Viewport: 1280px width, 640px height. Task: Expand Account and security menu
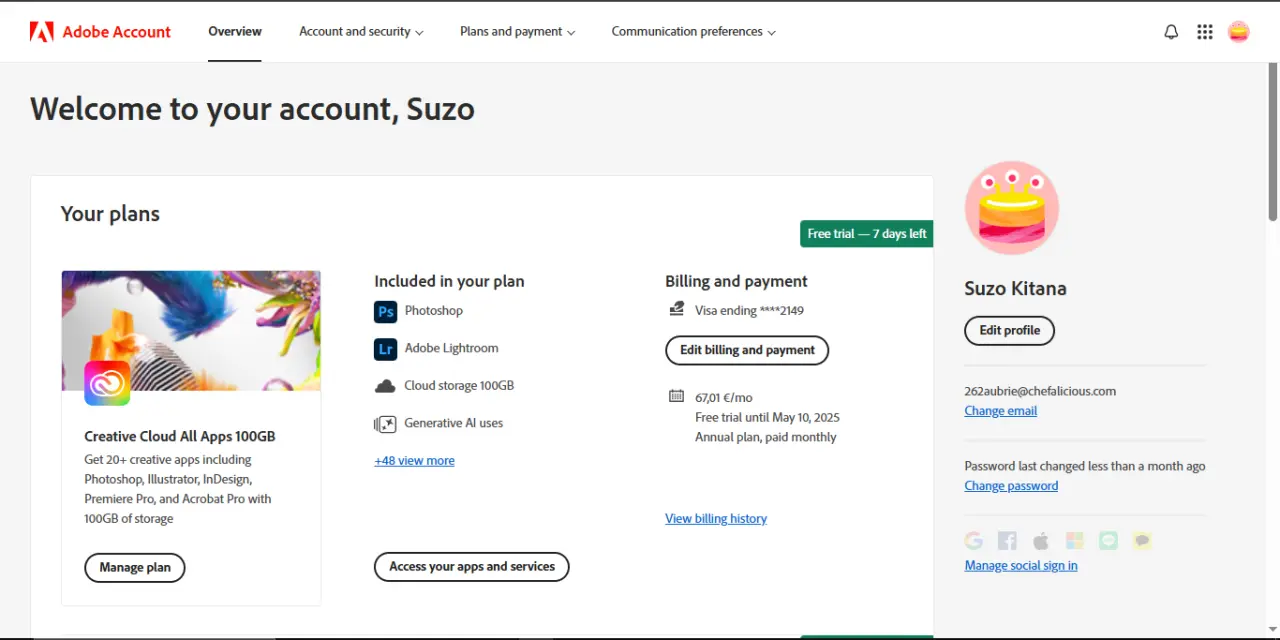tap(361, 32)
